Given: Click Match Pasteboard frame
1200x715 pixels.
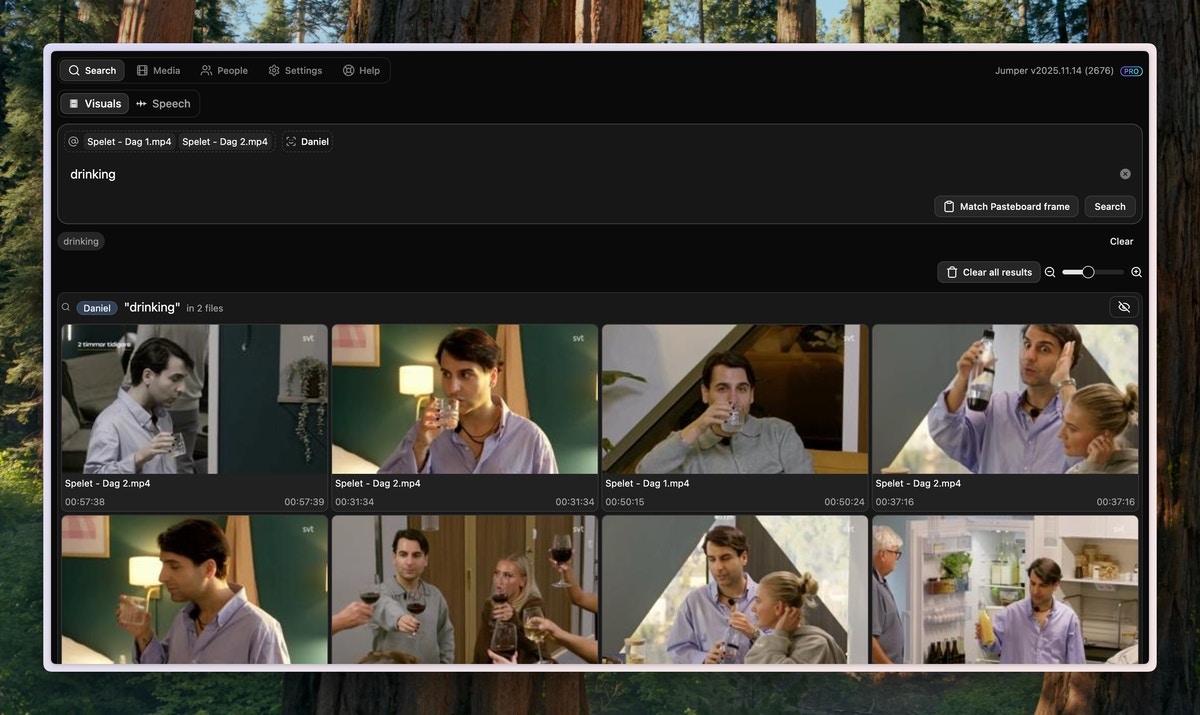Looking at the screenshot, I should pyautogui.click(x=1006, y=205).
